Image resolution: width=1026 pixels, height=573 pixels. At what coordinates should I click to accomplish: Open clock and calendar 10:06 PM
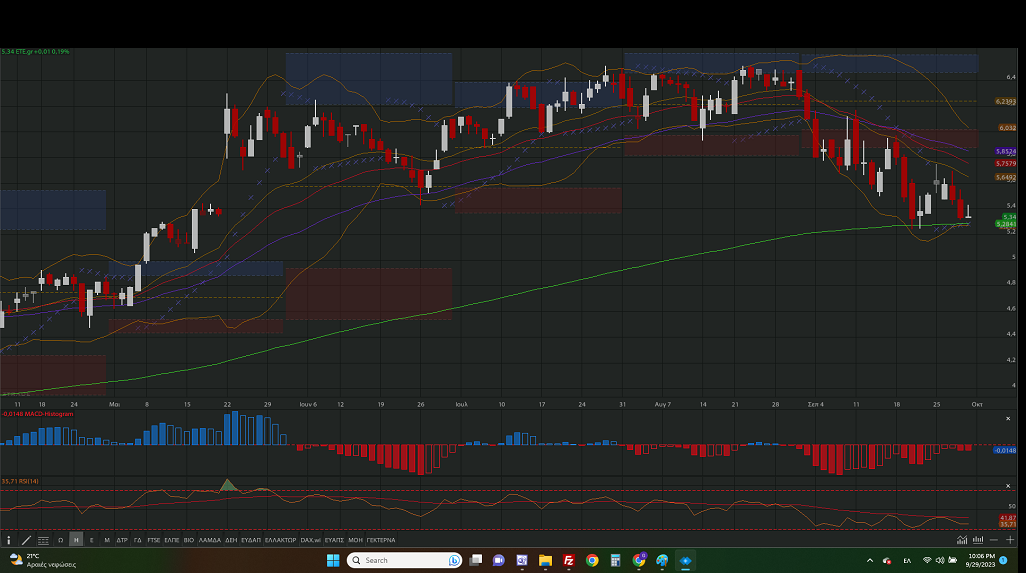click(x=980, y=560)
